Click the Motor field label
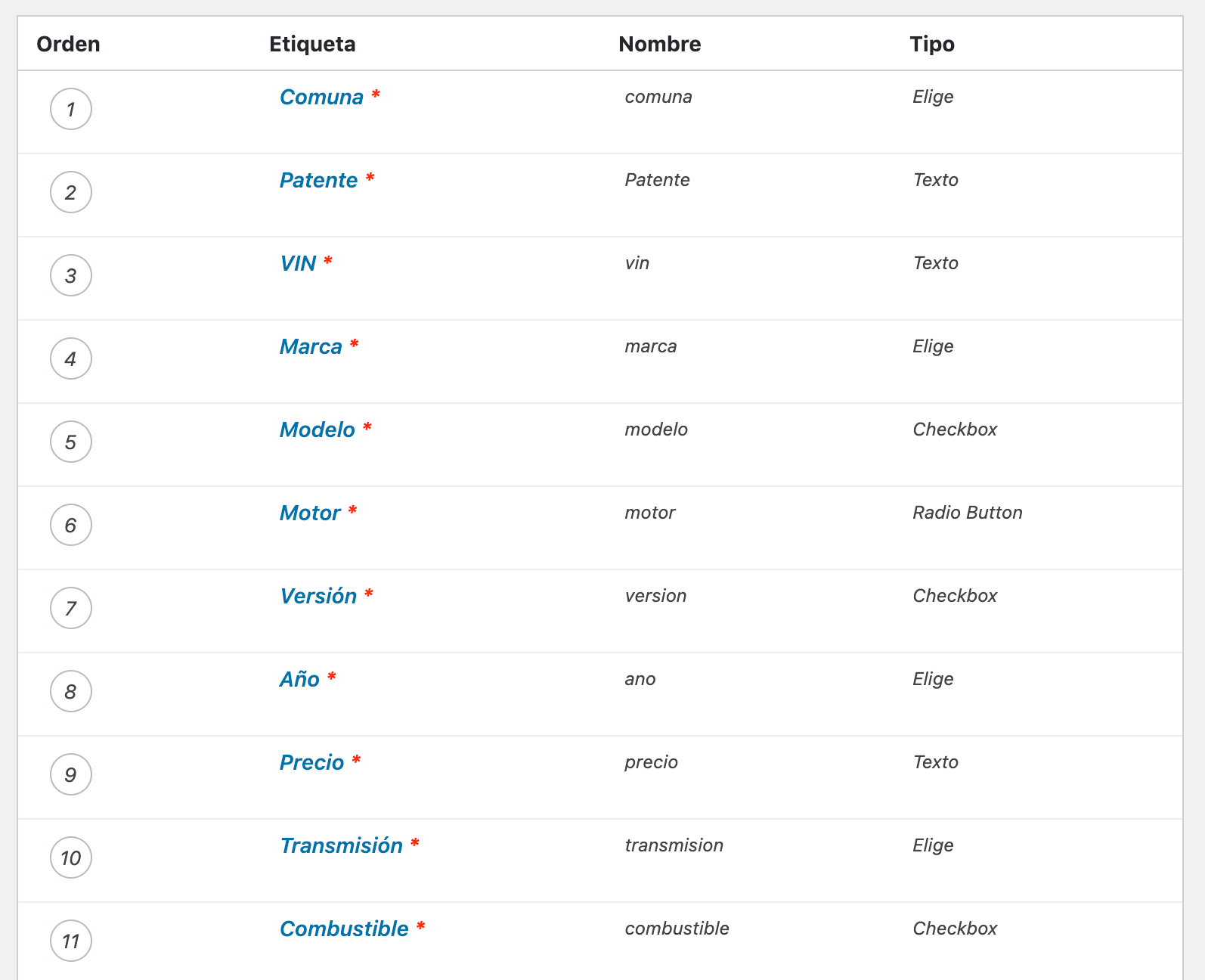This screenshot has width=1205, height=980. [x=310, y=513]
